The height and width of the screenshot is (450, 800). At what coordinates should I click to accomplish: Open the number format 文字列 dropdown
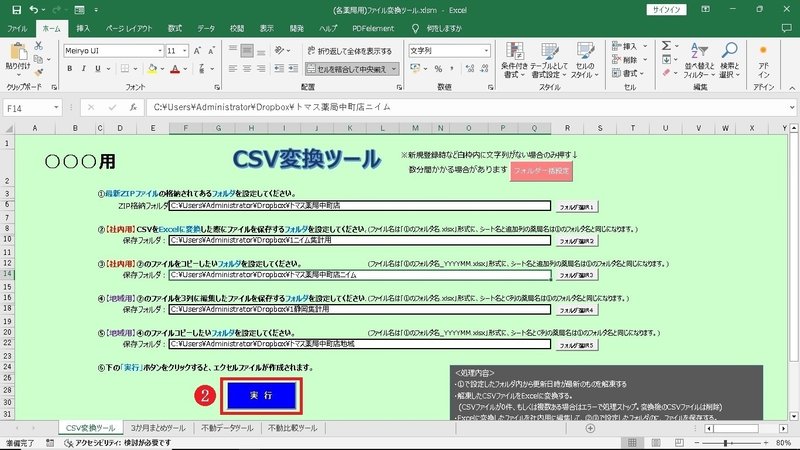[486, 51]
